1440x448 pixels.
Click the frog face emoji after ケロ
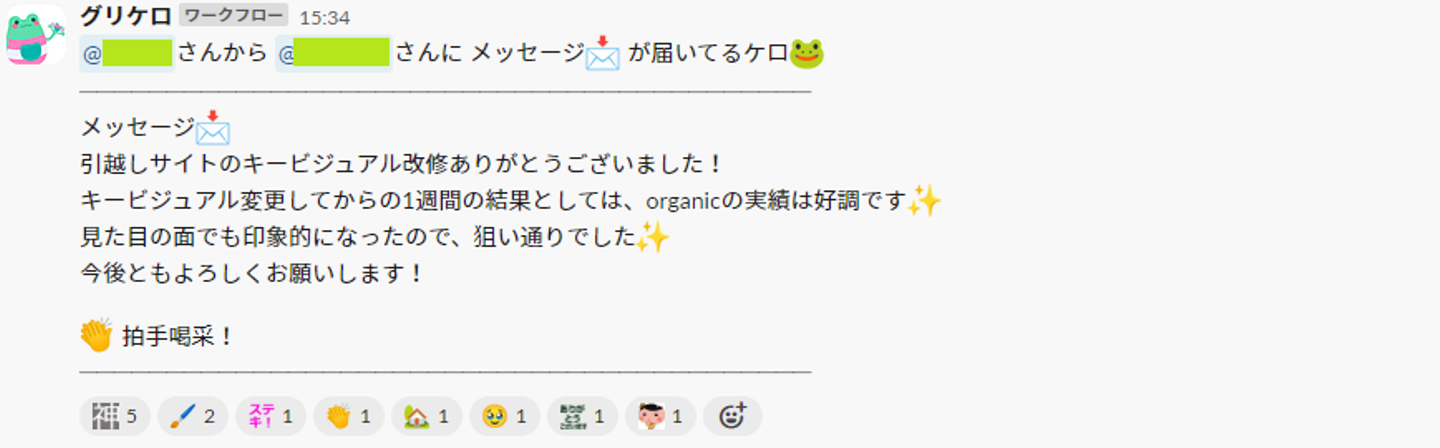(807, 53)
